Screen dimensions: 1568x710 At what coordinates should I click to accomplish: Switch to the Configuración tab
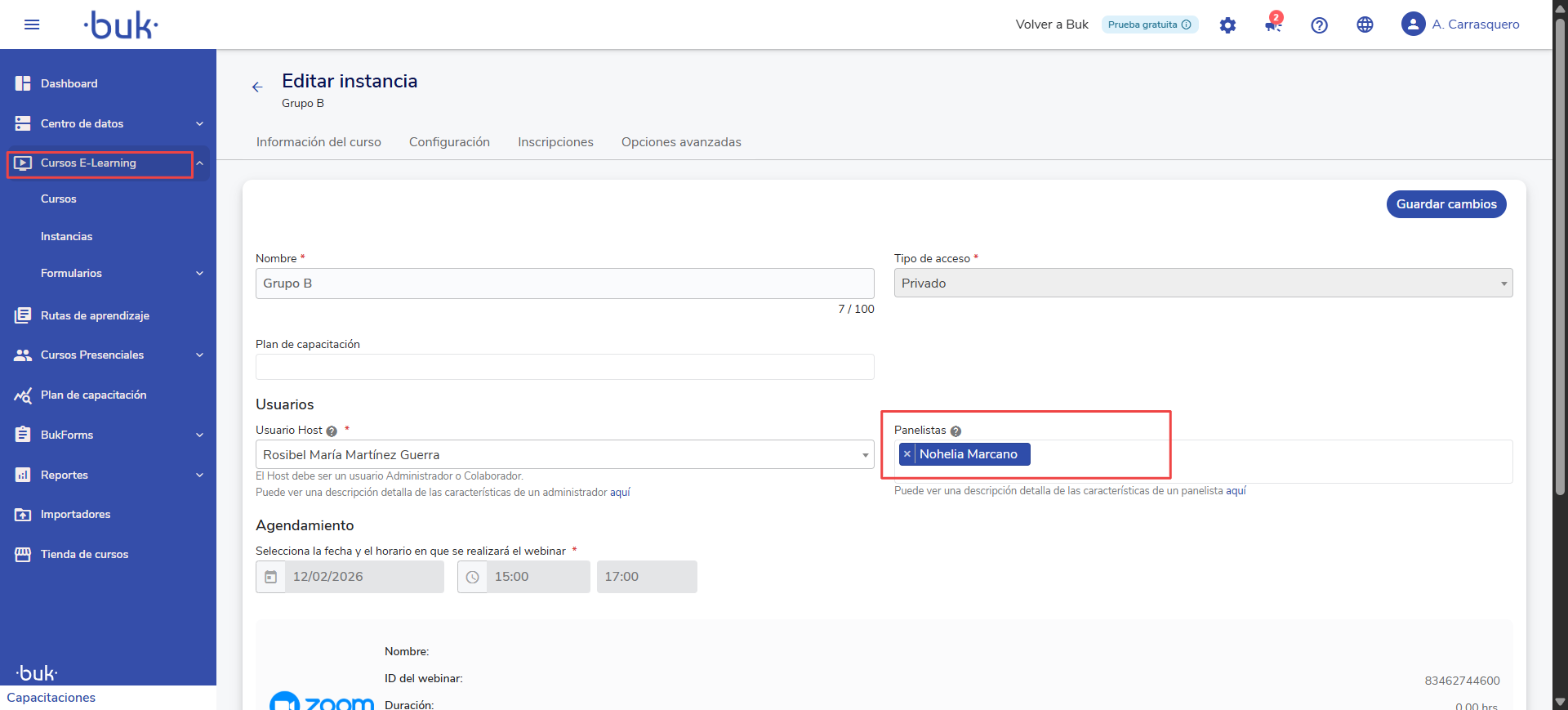pyautogui.click(x=449, y=142)
